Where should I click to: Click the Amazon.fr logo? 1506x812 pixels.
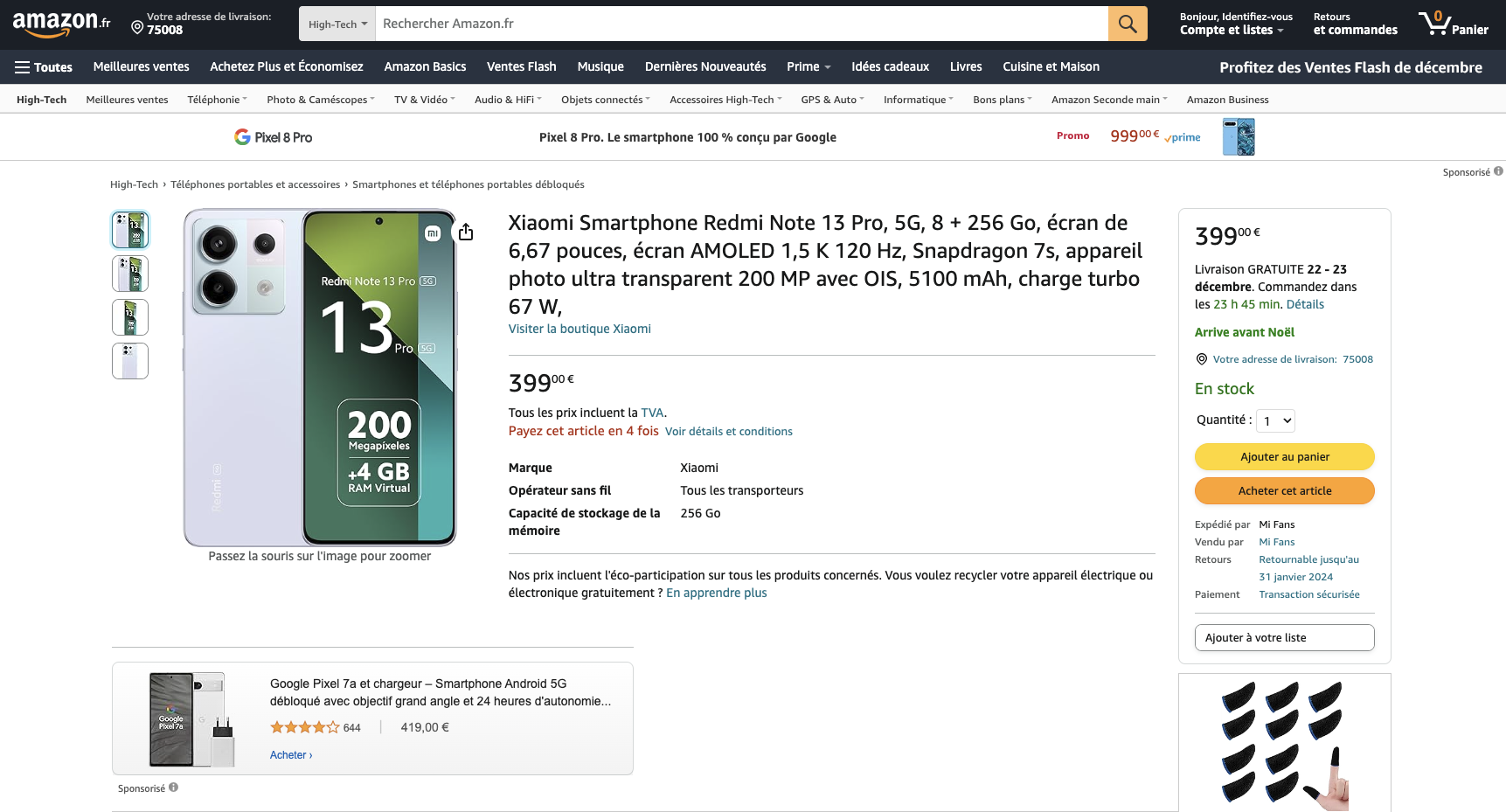(x=61, y=24)
